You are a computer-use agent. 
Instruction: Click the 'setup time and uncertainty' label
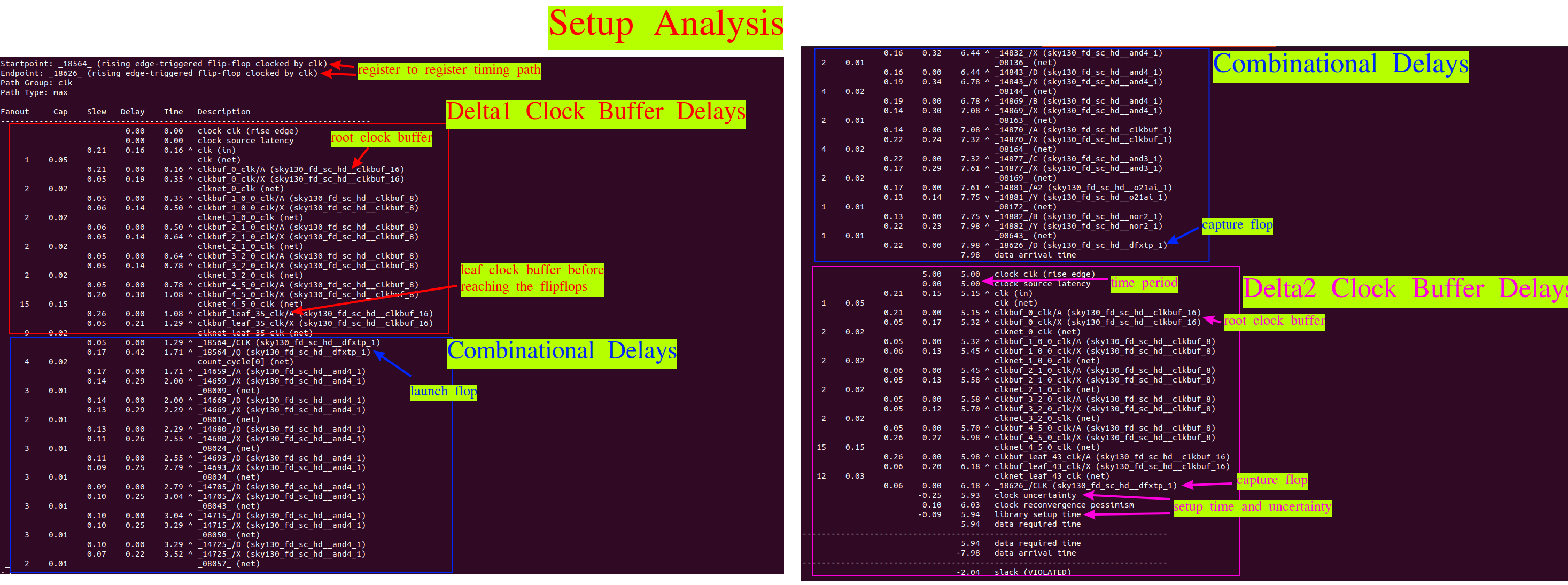(x=1252, y=507)
